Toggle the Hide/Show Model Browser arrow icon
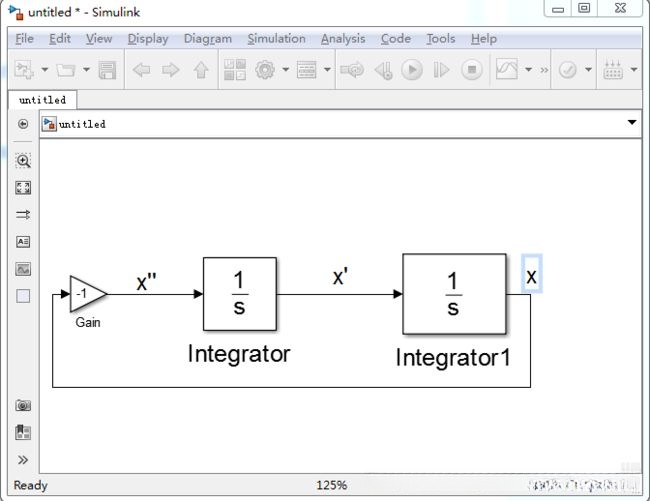This screenshot has height=501, width=650. [23, 124]
